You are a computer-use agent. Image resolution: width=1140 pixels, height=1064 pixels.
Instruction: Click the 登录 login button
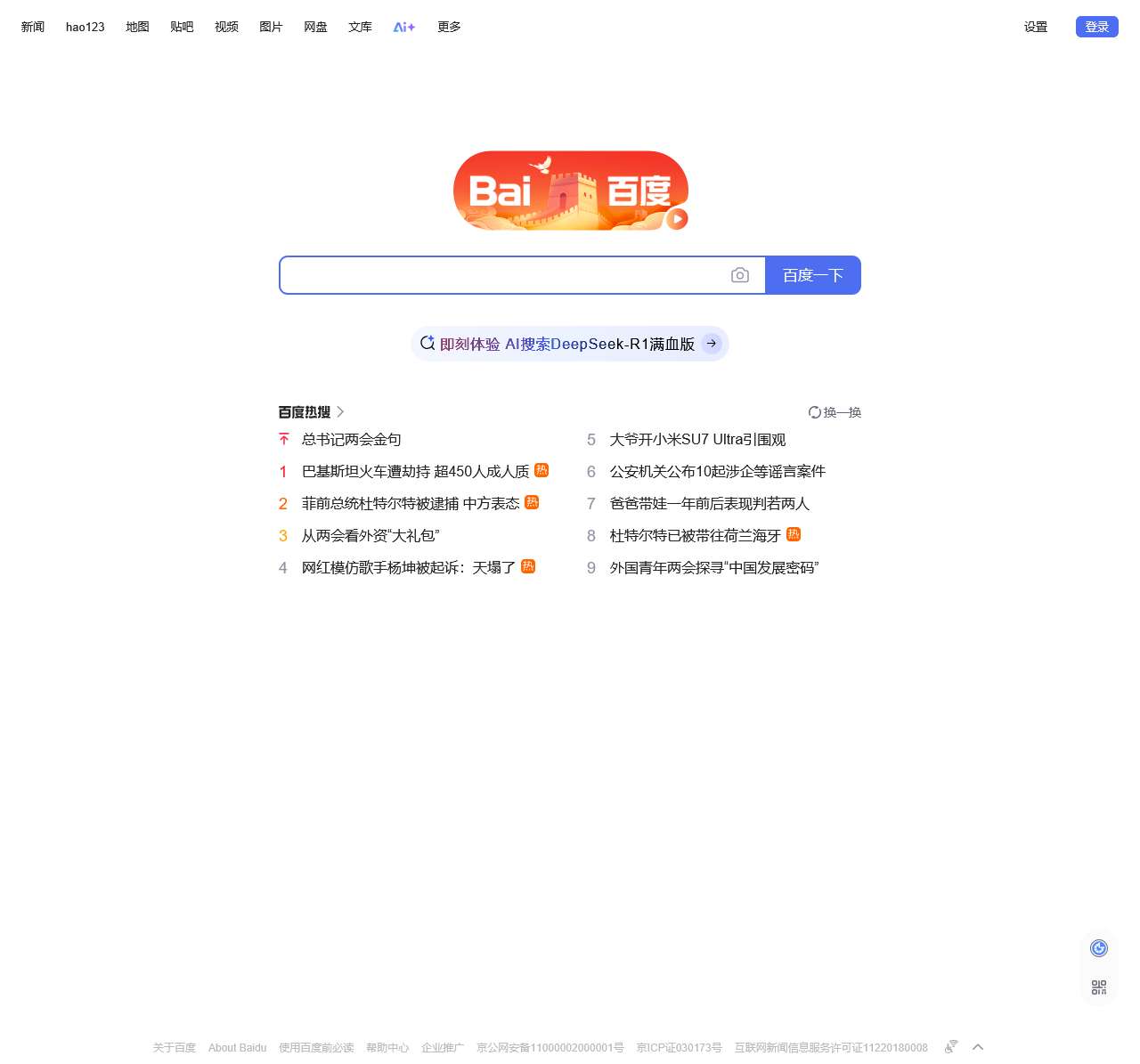tap(1097, 27)
